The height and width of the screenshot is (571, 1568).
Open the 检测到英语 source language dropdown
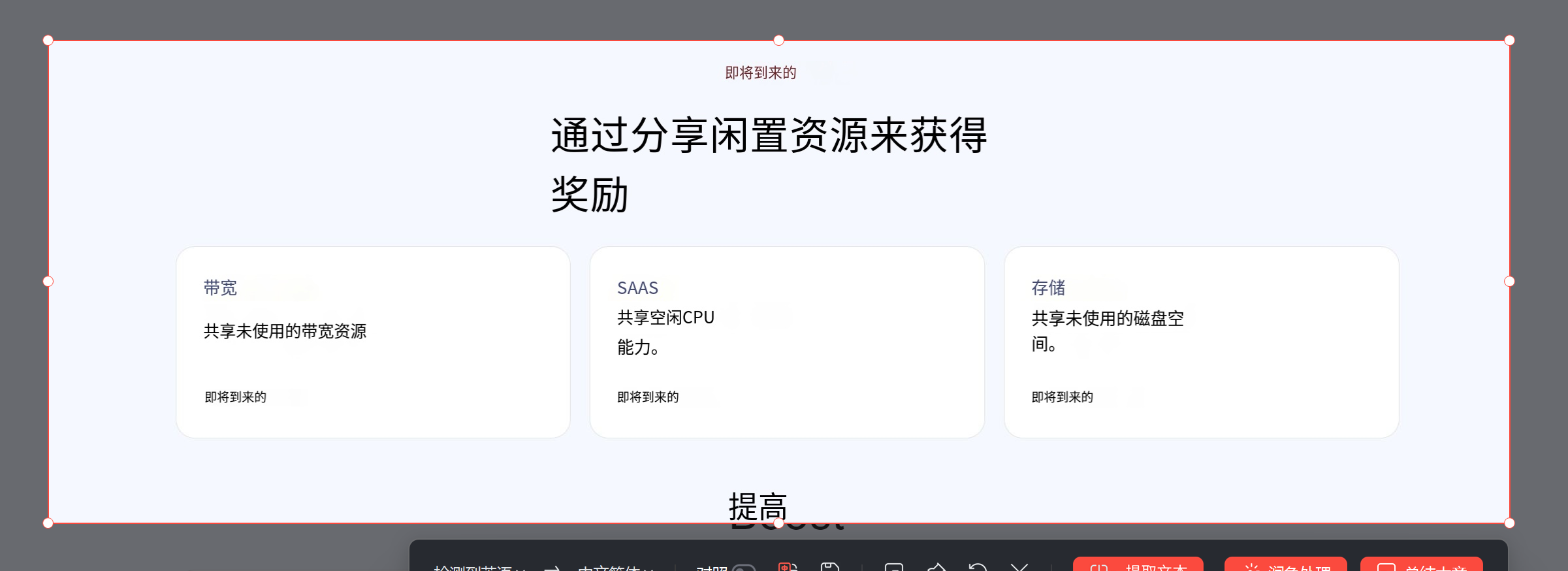480,567
